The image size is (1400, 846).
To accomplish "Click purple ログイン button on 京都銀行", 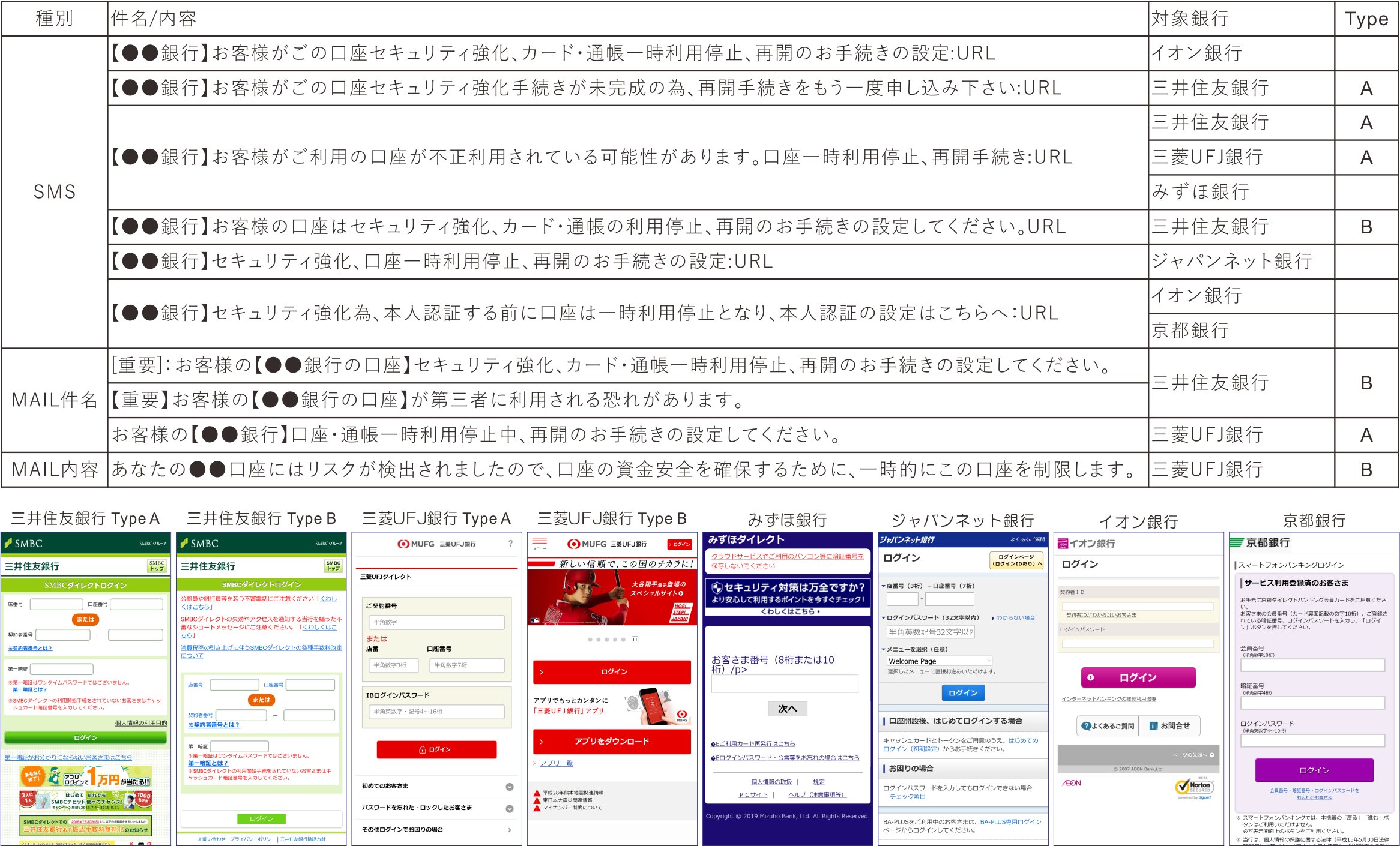I will point(1314,770).
